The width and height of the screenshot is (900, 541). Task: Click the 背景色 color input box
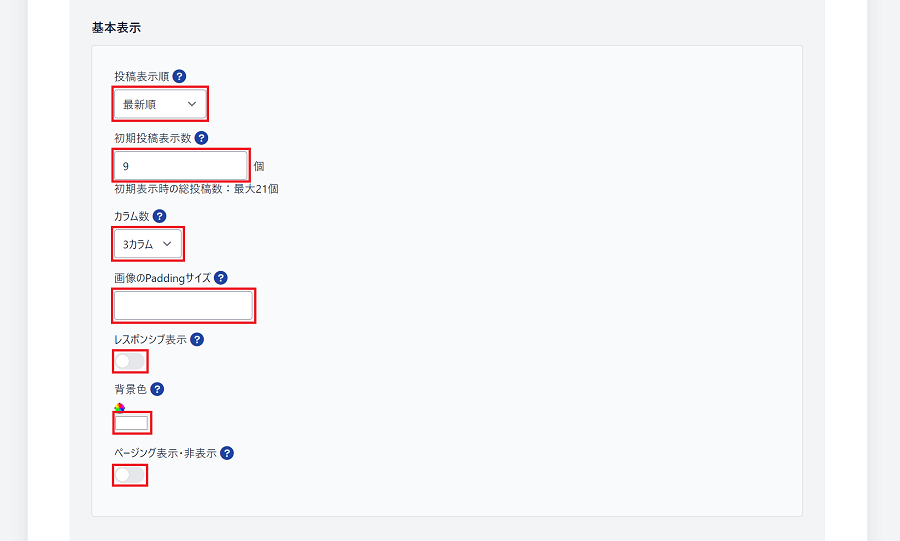click(x=131, y=423)
